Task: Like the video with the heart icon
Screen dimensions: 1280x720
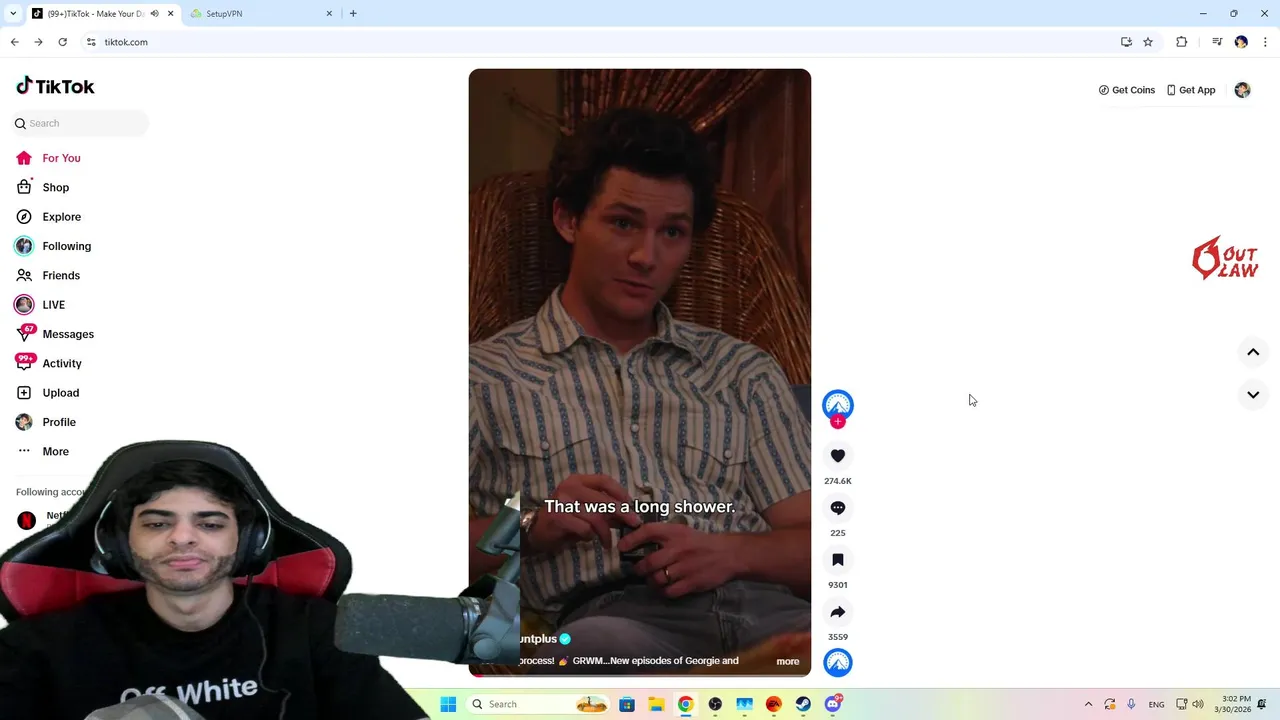Action: 838,456
